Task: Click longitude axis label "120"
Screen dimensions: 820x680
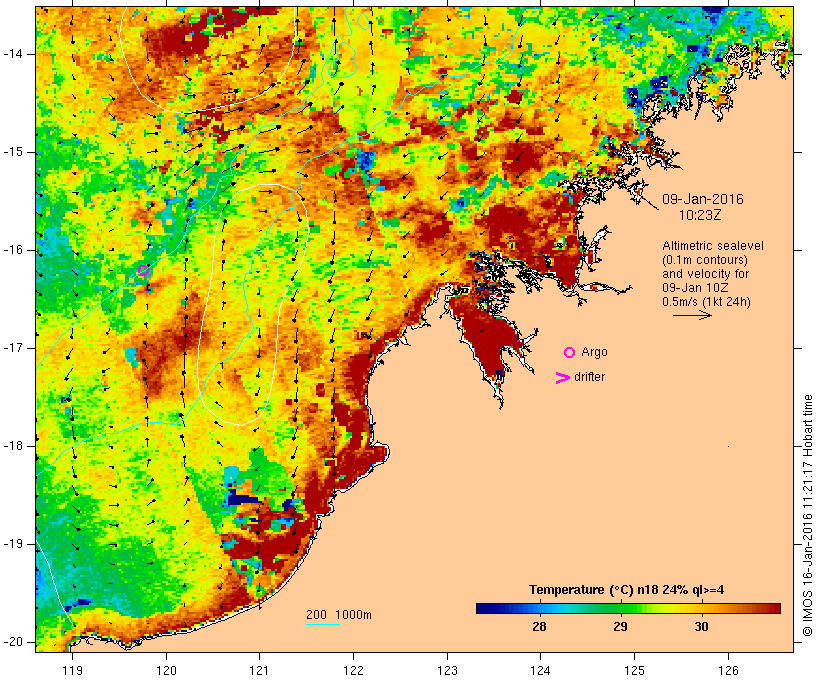Action: click(x=166, y=670)
